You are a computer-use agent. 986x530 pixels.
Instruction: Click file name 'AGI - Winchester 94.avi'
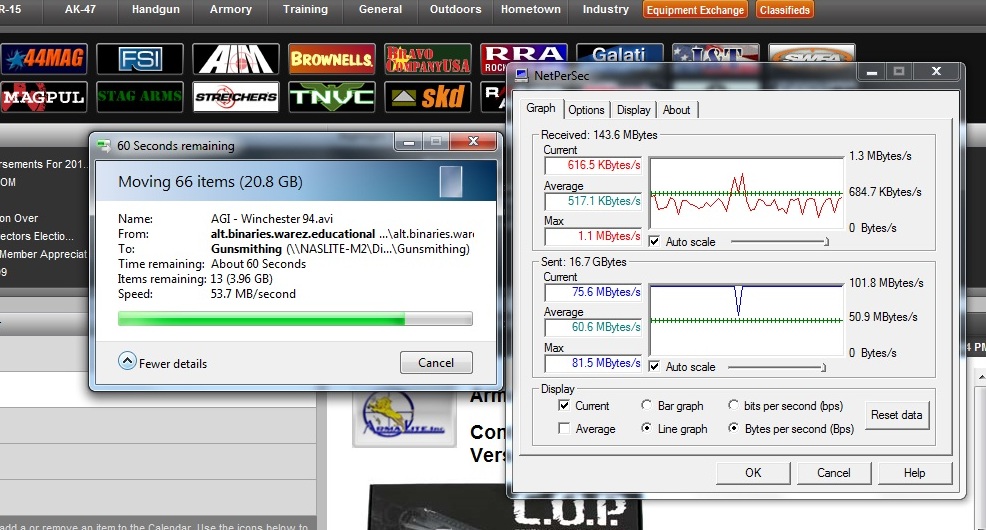(x=272, y=219)
